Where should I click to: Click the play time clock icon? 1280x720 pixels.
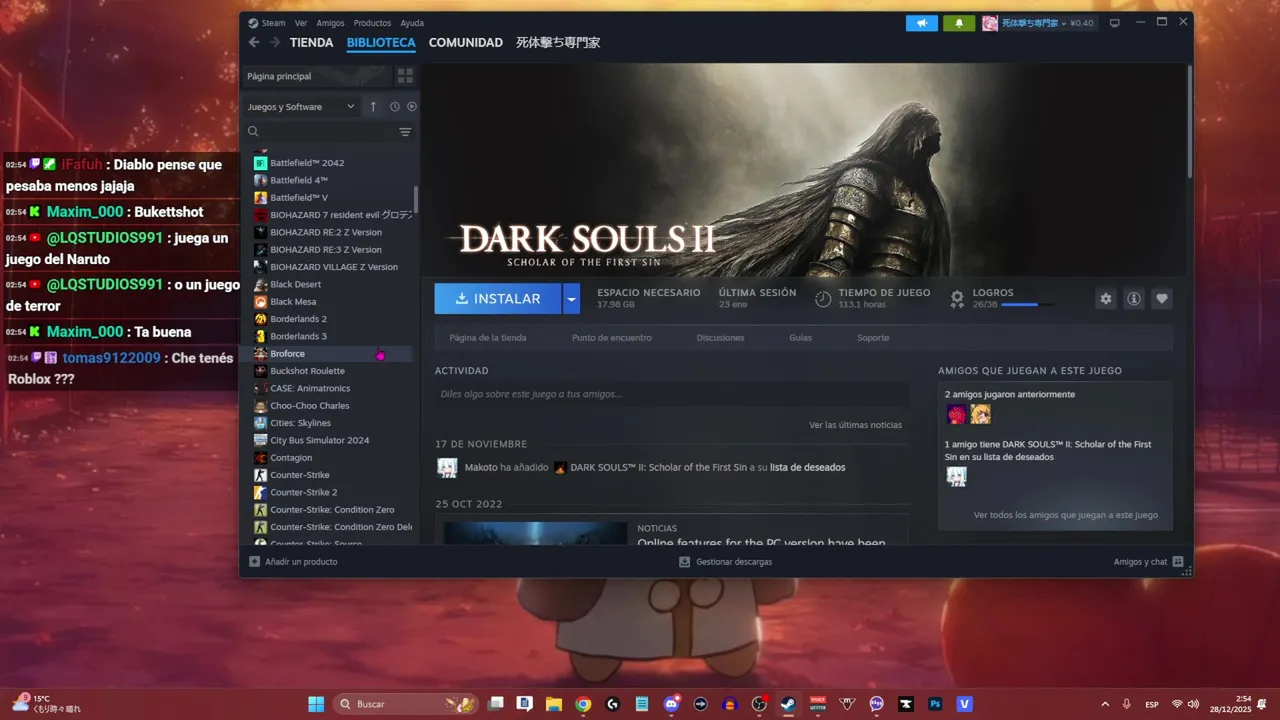pyautogui.click(x=823, y=298)
